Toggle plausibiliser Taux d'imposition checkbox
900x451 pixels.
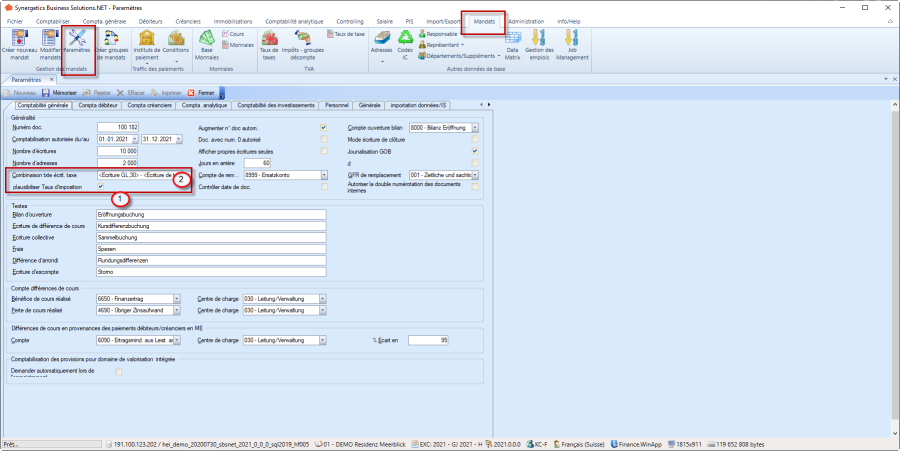click(x=100, y=186)
